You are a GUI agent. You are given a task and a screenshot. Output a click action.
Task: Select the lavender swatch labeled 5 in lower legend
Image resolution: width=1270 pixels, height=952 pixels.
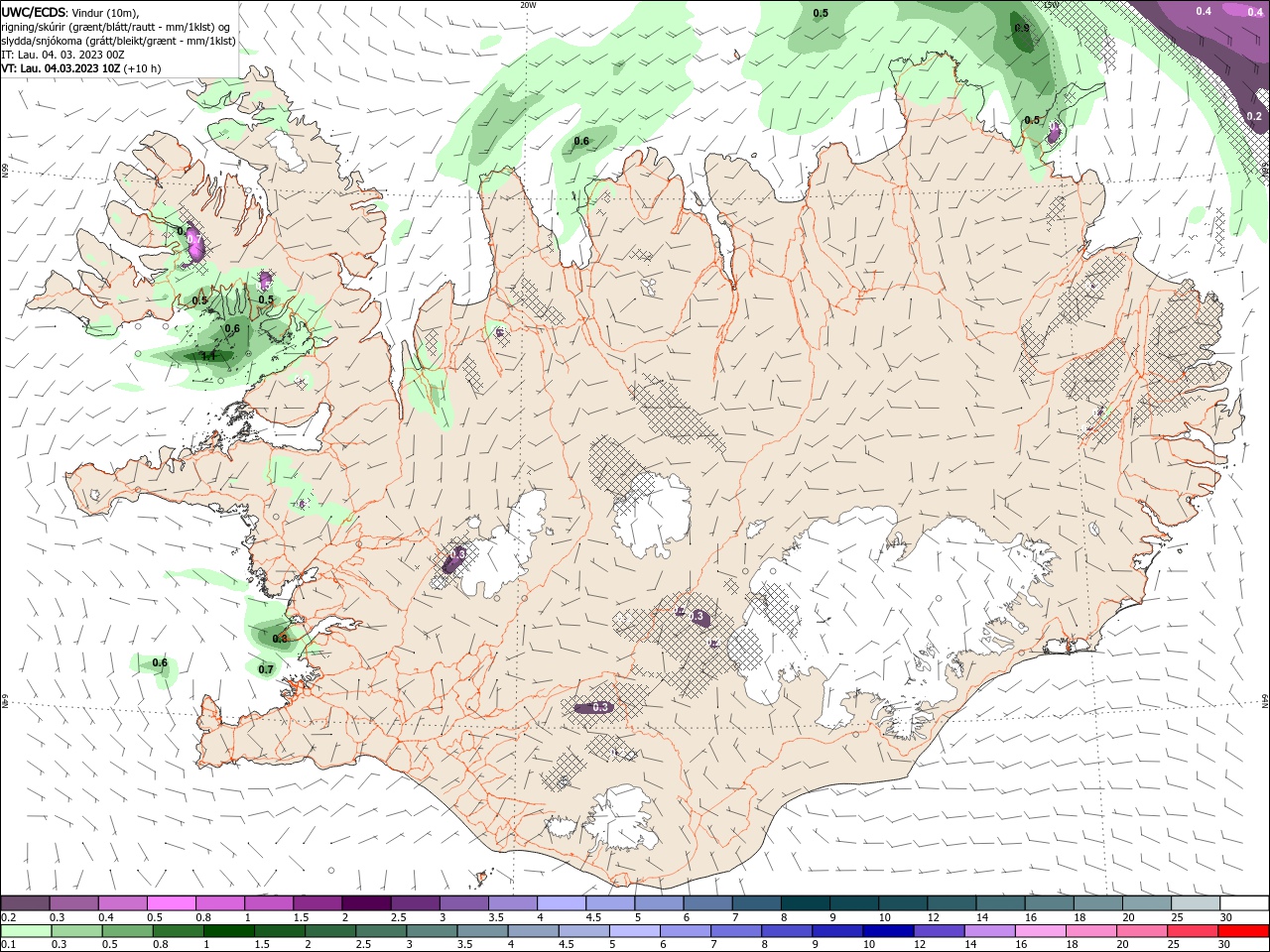point(634,931)
